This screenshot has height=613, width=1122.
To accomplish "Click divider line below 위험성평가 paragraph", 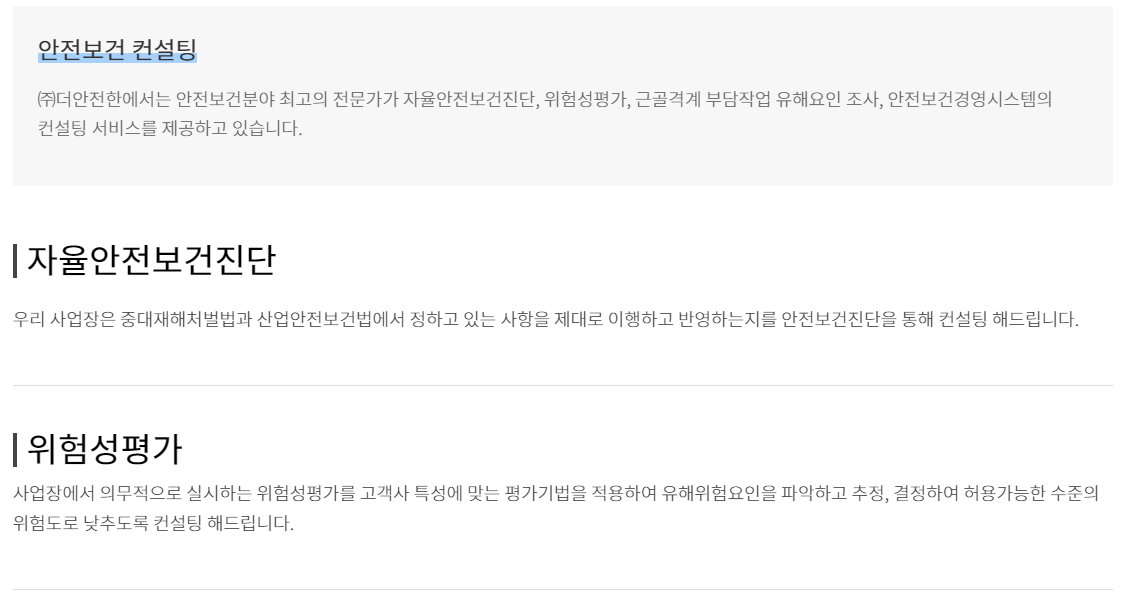I will 562,589.
